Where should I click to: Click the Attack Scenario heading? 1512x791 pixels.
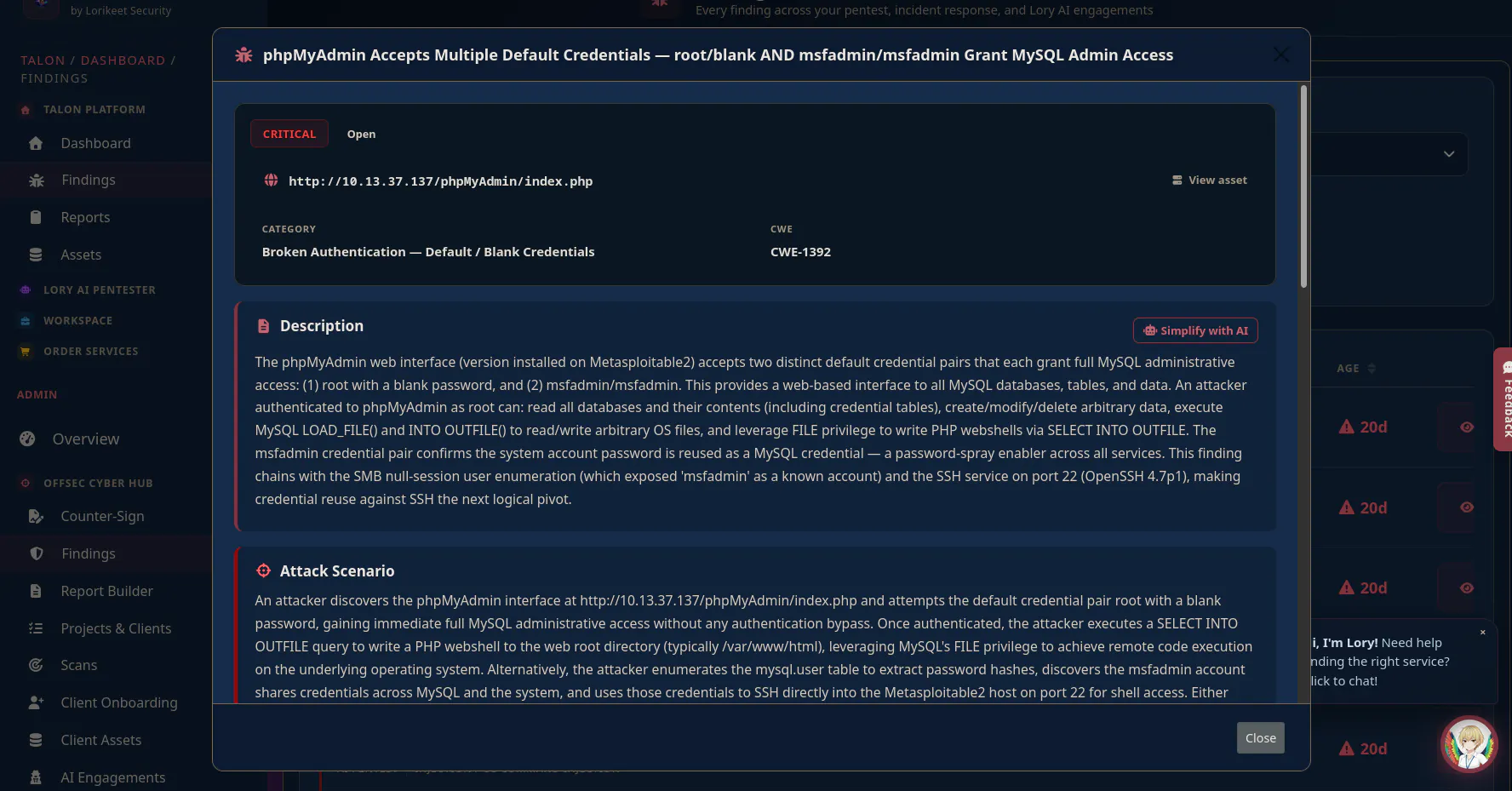pos(337,571)
